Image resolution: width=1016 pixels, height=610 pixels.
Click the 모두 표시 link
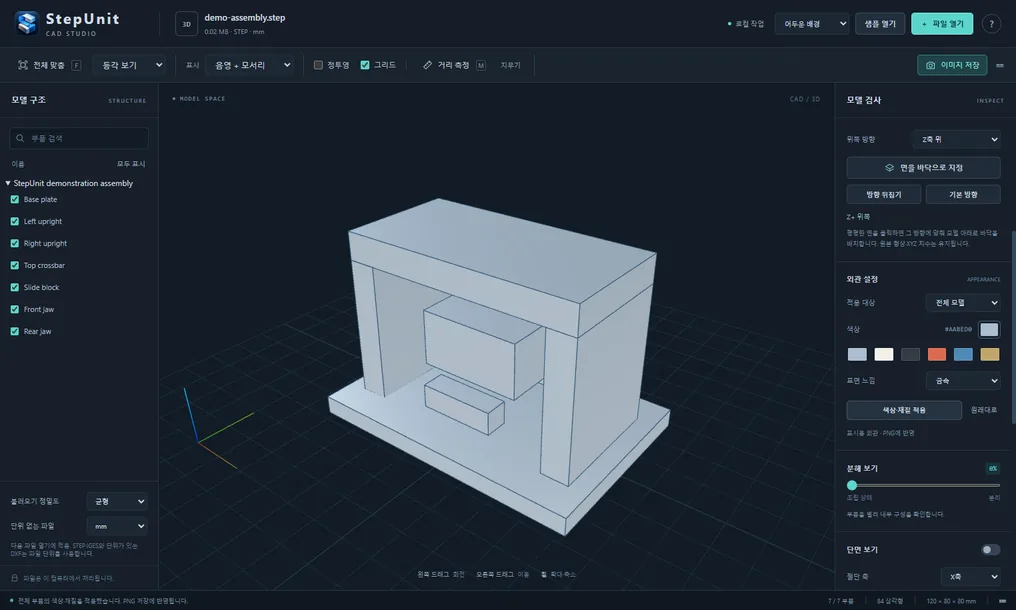click(x=131, y=164)
